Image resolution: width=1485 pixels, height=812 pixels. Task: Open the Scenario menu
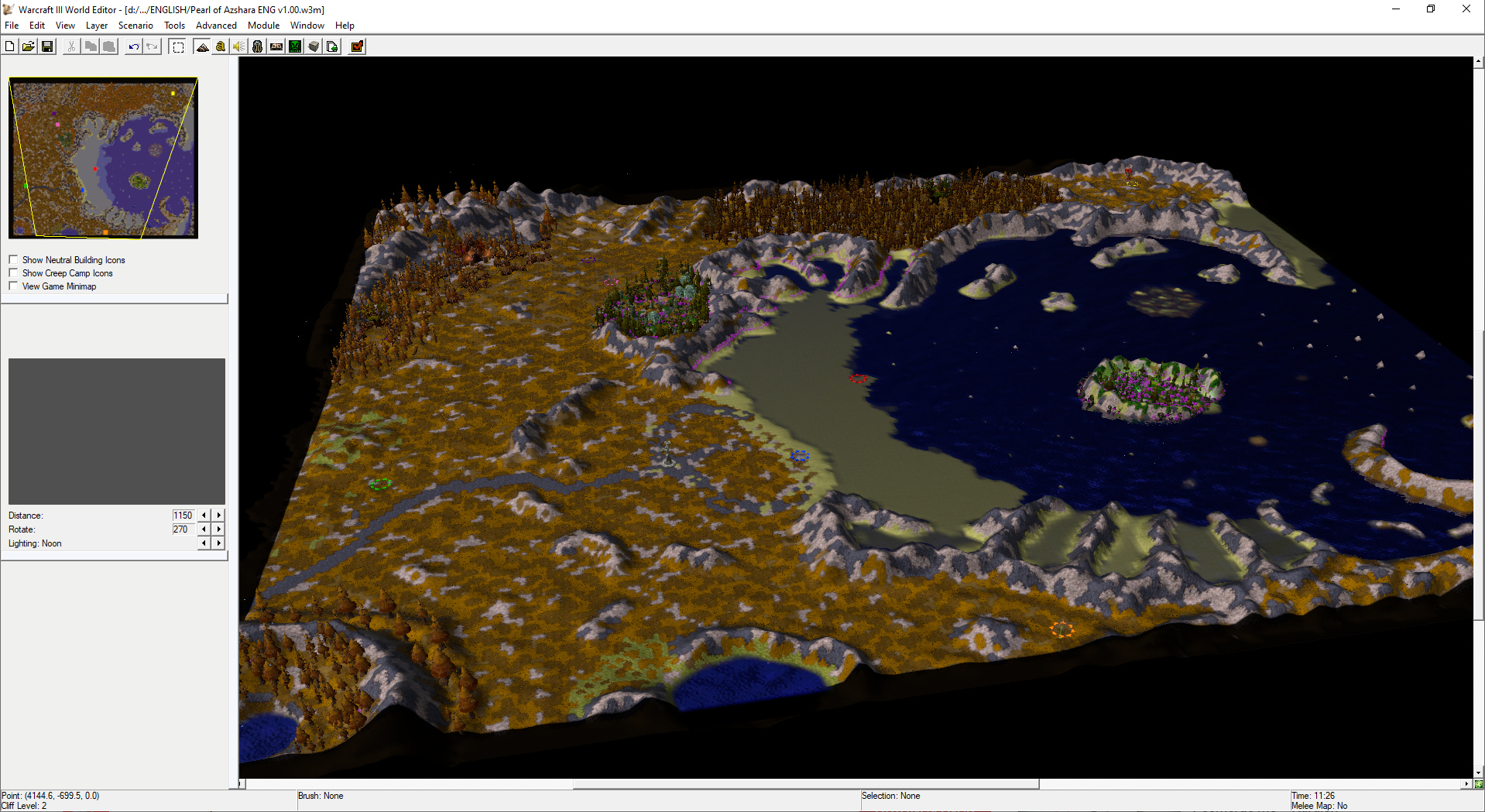click(x=135, y=26)
